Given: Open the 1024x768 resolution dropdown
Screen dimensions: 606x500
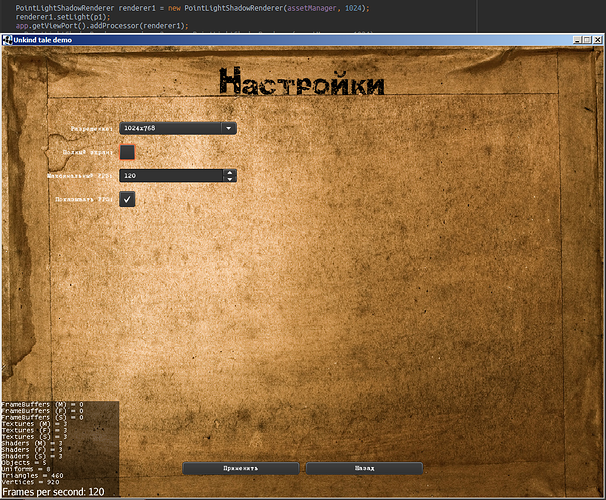Looking at the screenshot, I should click(178, 128).
